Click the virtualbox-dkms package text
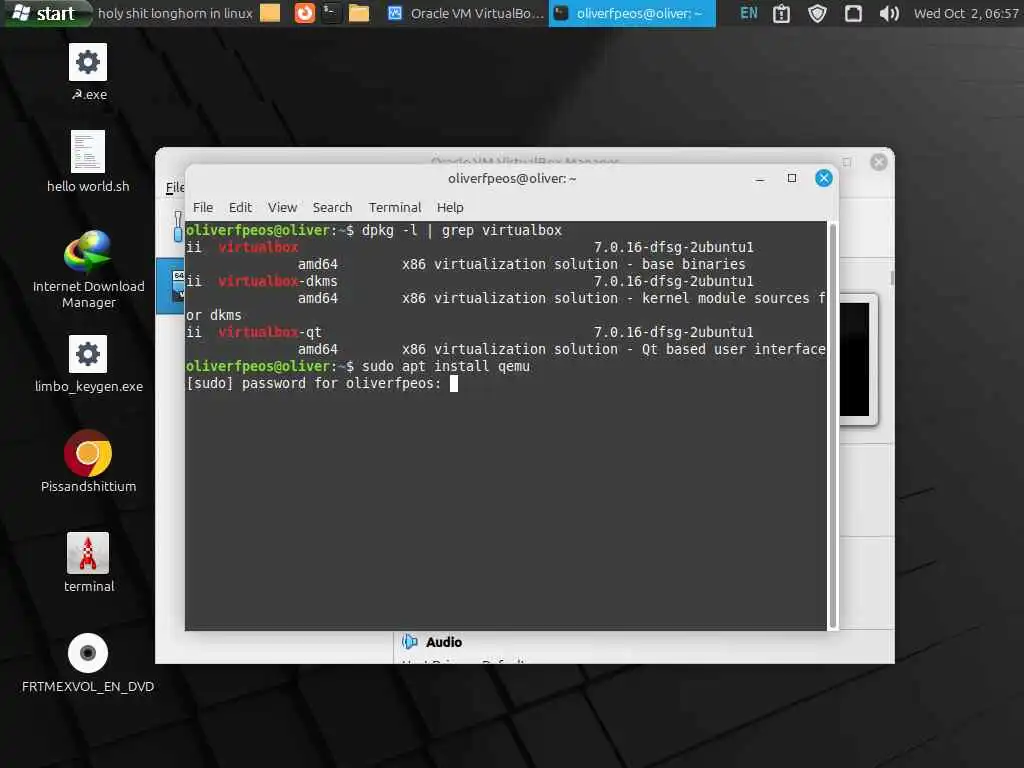Viewport: 1024px width, 768px height. pos(278,281)
